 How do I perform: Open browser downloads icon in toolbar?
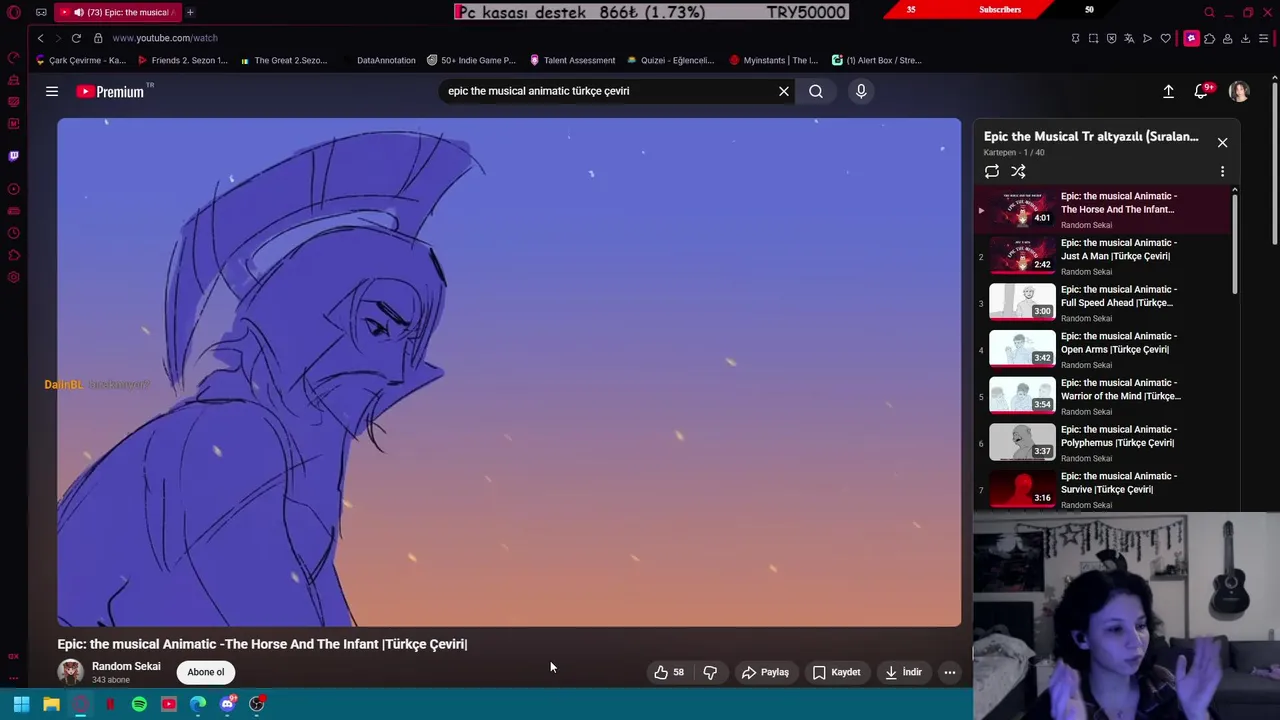1245,38
